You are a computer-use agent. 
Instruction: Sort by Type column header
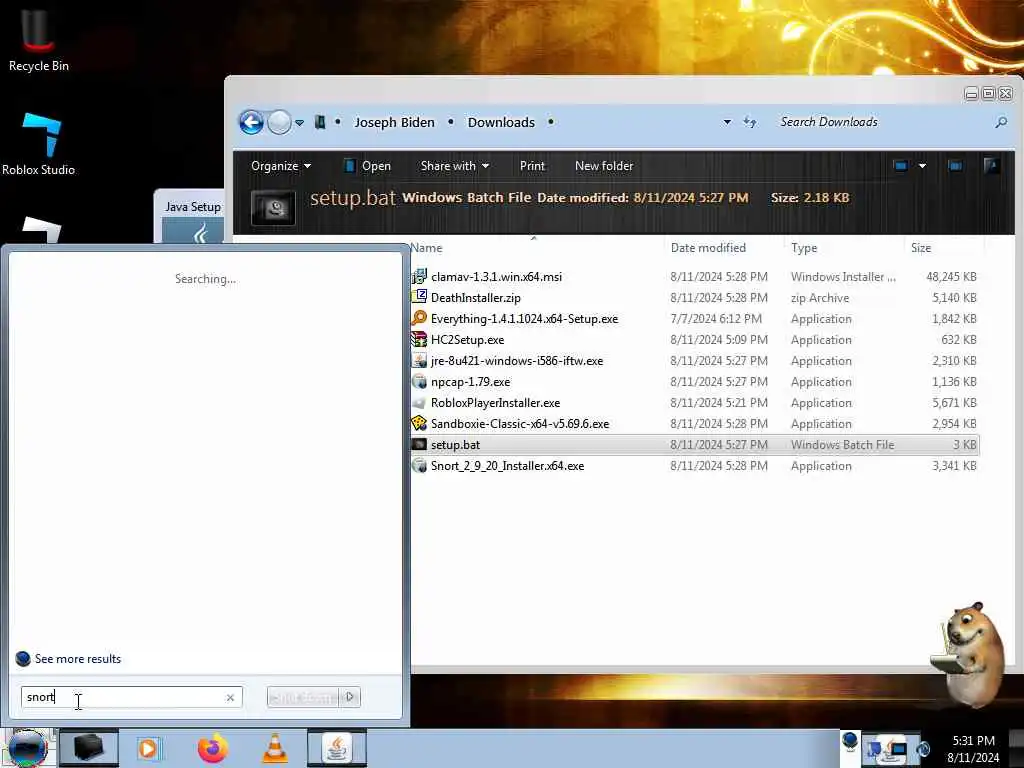click(x=804, y=248)
